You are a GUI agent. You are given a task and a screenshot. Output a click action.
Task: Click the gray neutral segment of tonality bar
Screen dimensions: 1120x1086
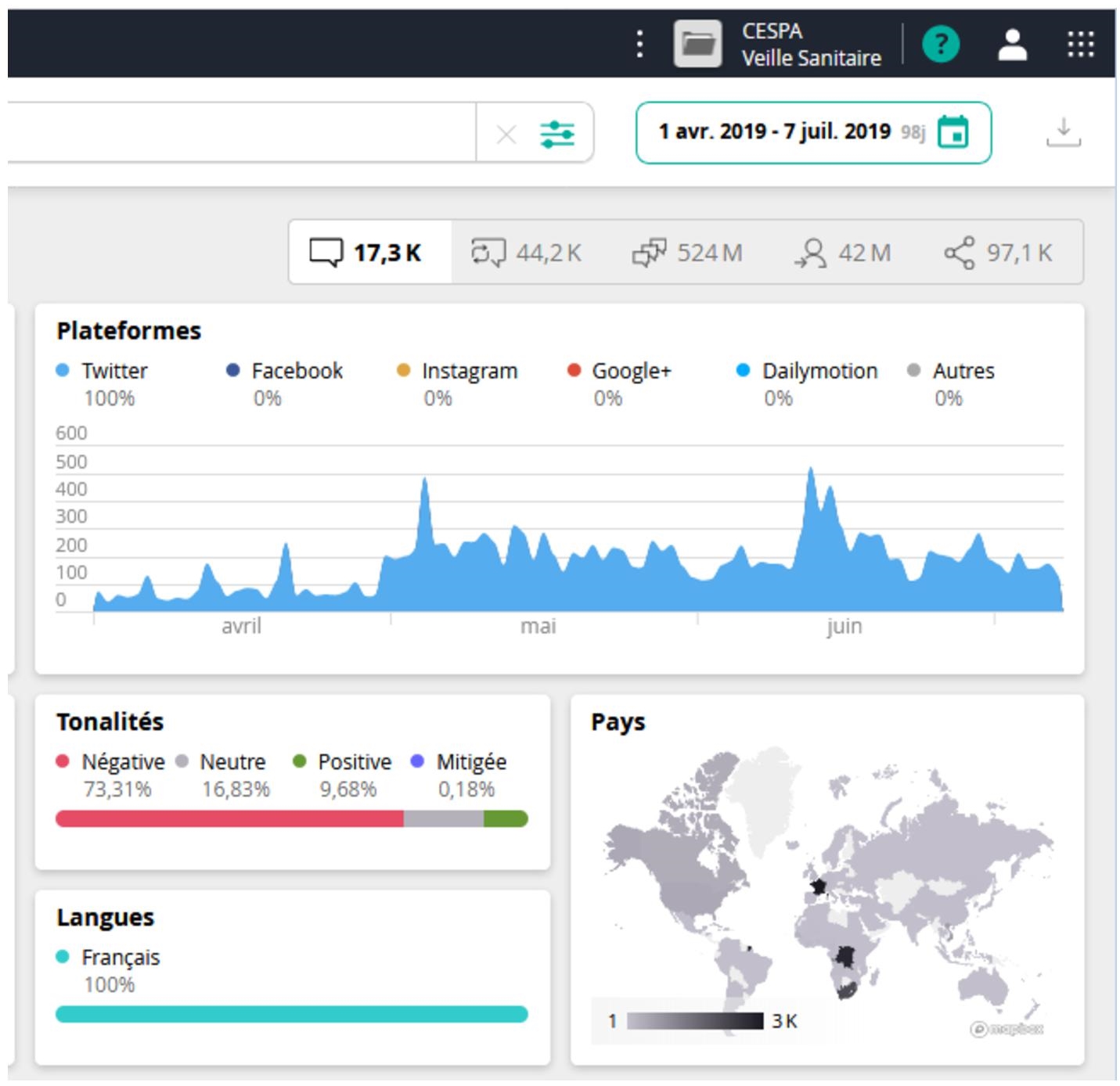pyautogui.click(x=444, y=818)
